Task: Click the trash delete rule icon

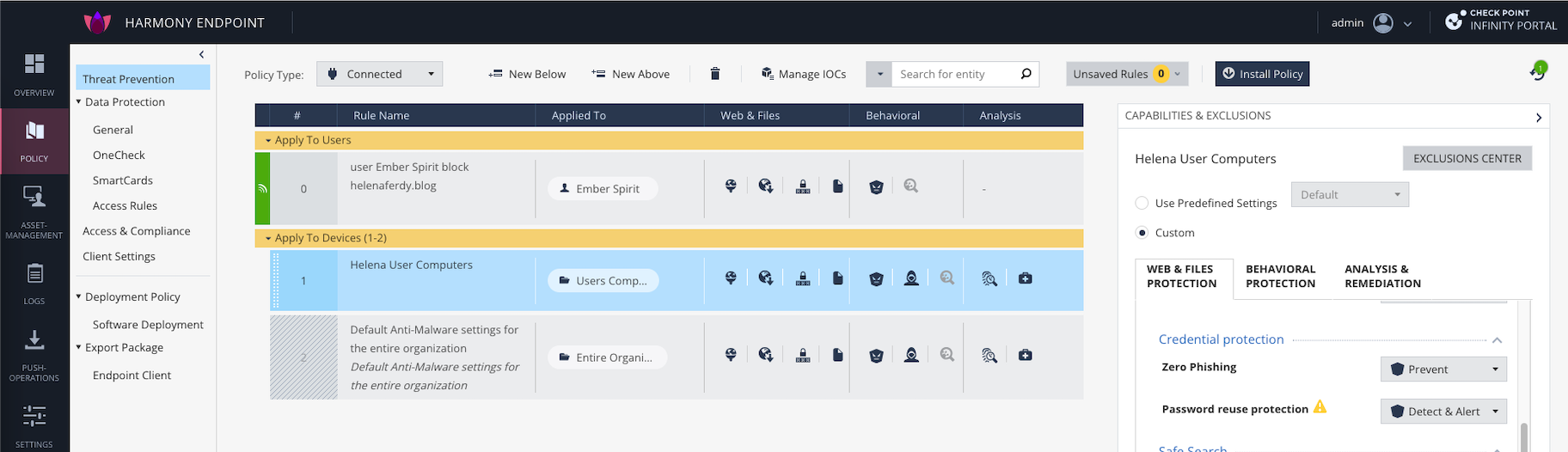Action: click(714, 74)
